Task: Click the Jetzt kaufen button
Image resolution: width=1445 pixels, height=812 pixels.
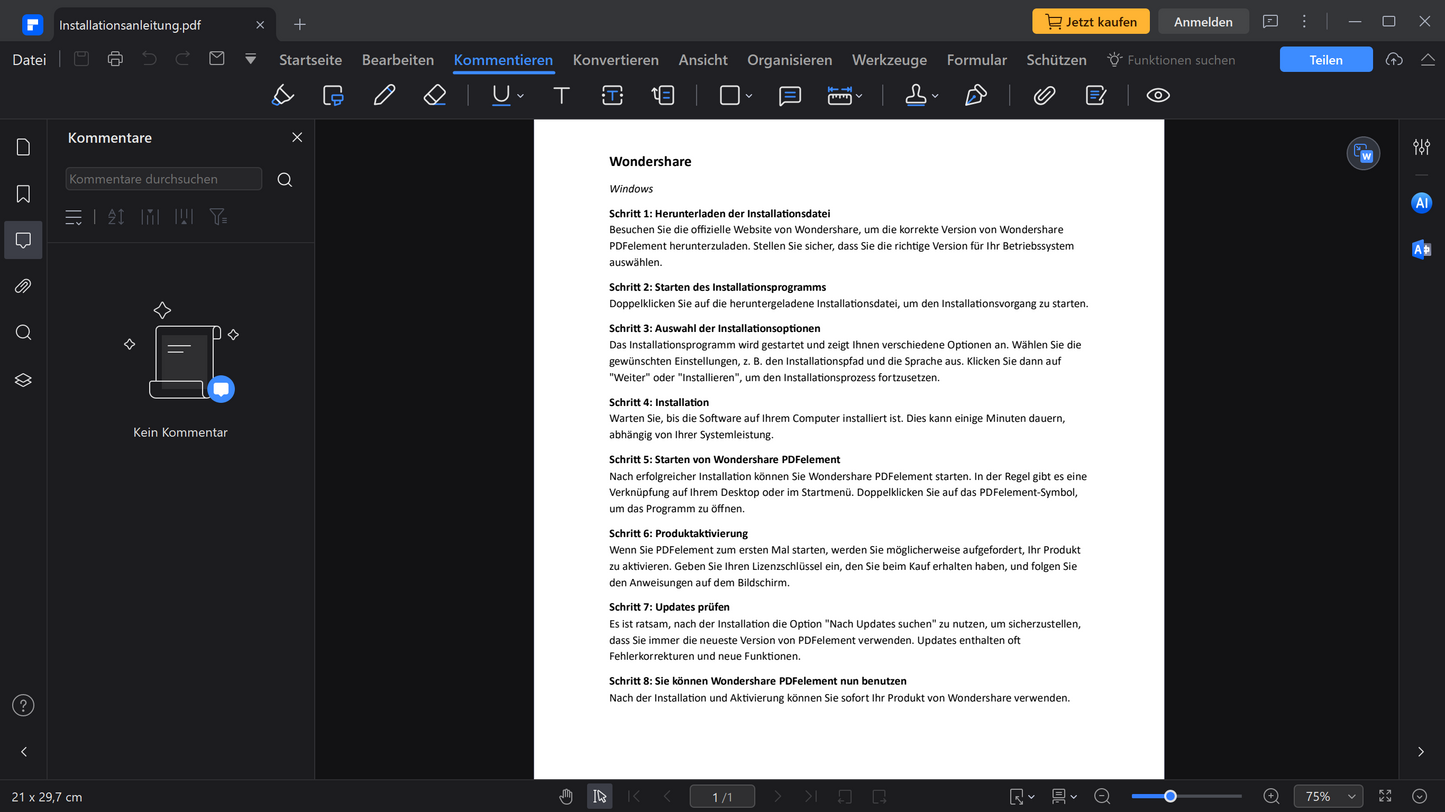Action: click(1091, 22)
